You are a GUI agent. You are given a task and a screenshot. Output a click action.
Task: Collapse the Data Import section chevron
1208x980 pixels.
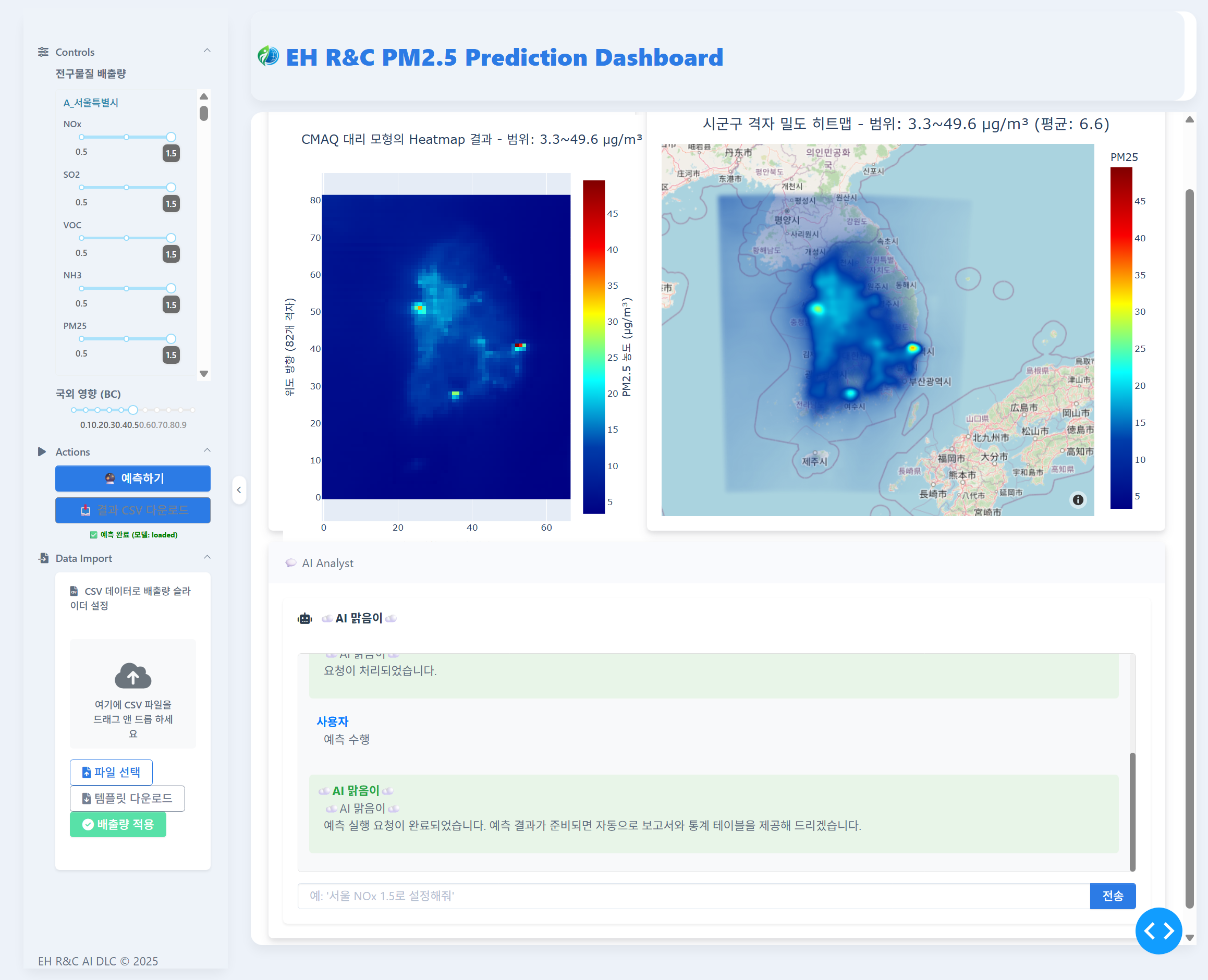(207, 557)
